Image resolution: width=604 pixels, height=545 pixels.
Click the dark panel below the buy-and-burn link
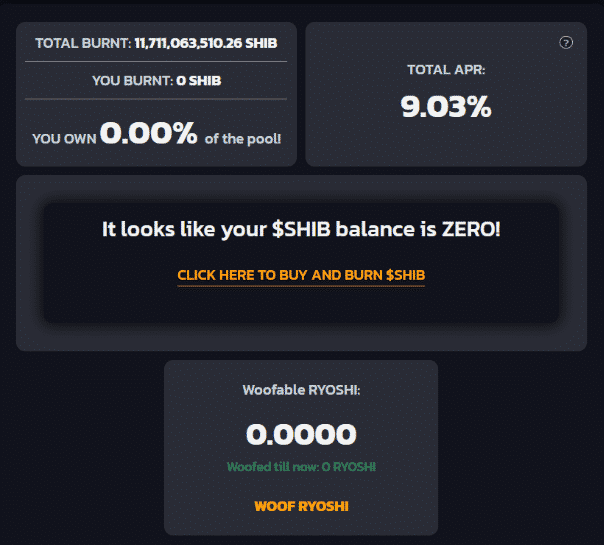pos(301,304)
